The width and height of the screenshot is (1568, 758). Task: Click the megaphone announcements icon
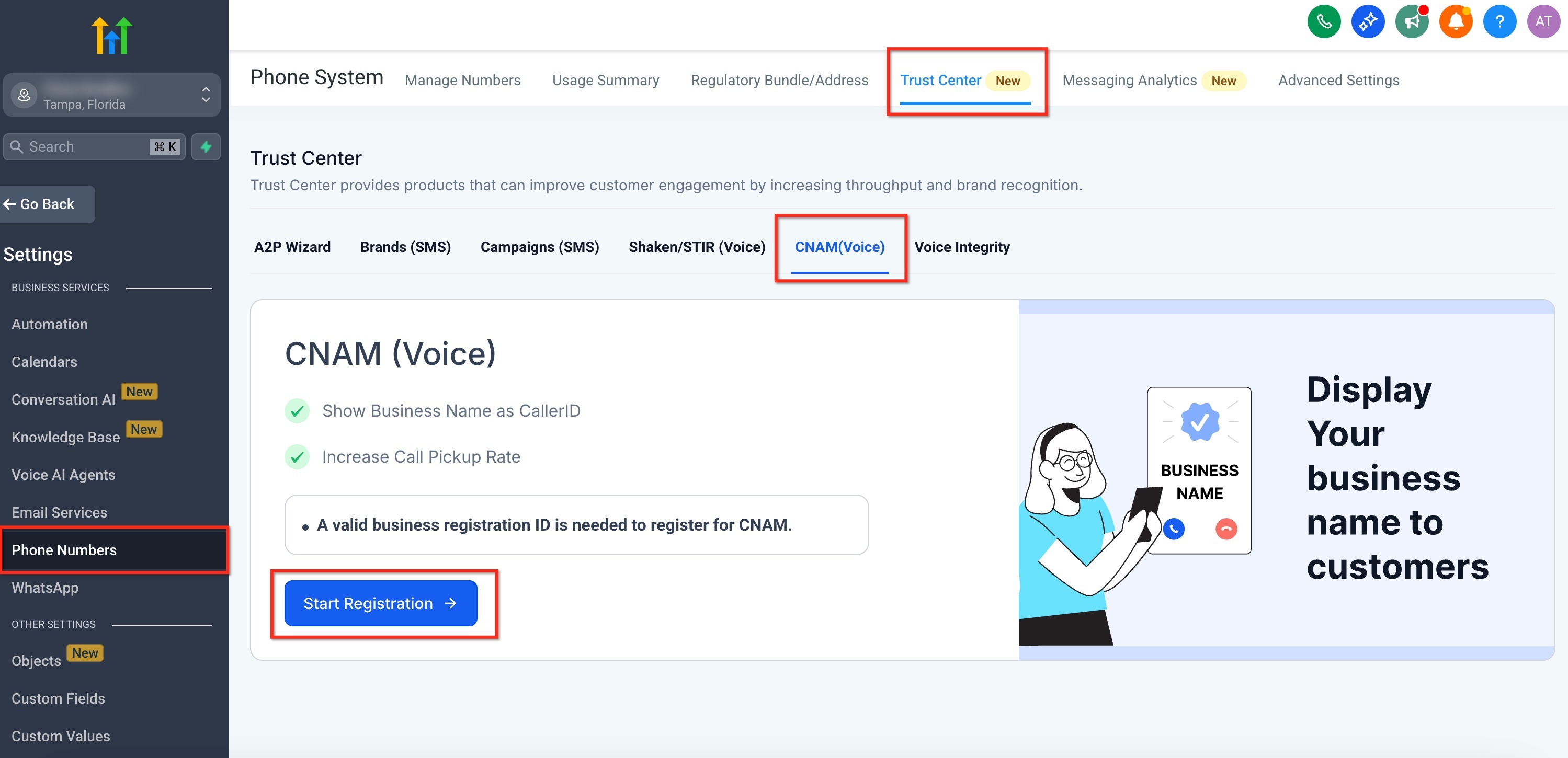[x=1412, y=22]
